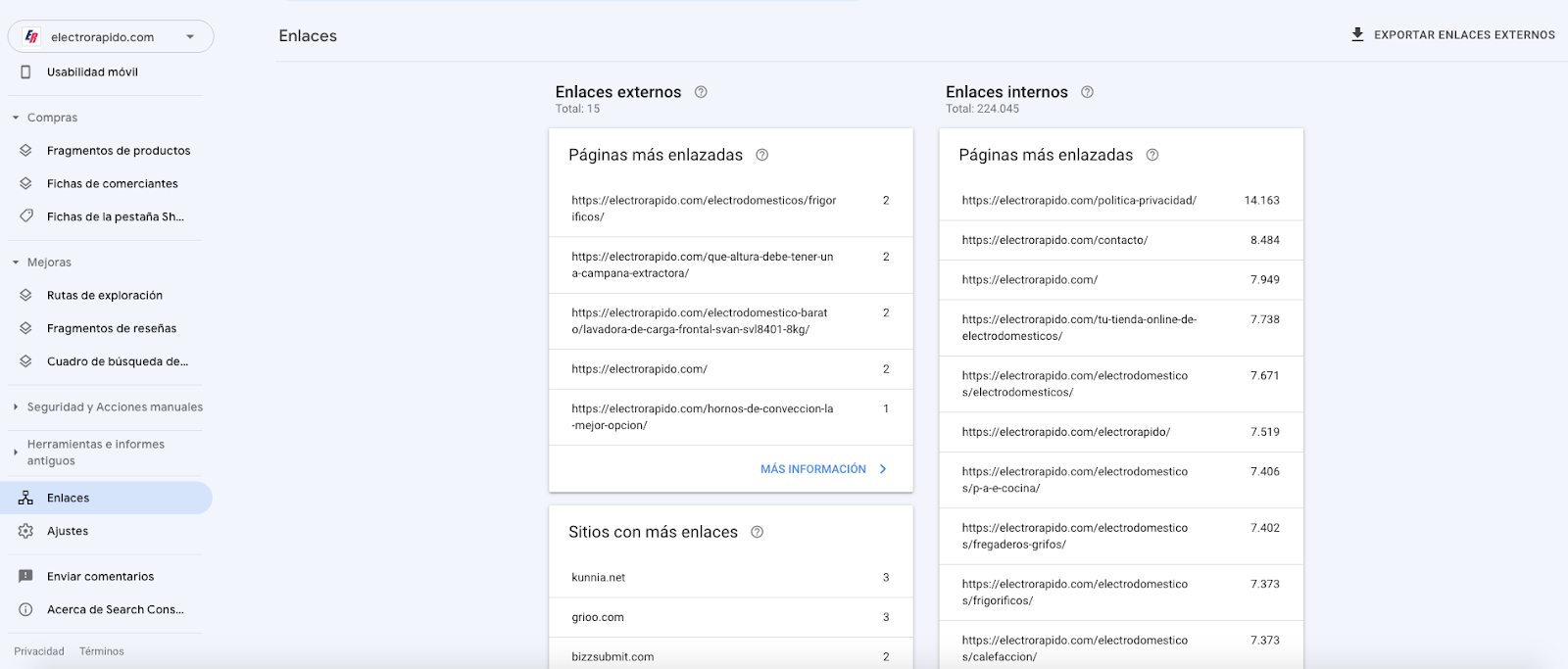Click MÁS INFORMACIÓN link in external pages card
This screenshot has width=1568, height=669.
click(x=813, y=469)
